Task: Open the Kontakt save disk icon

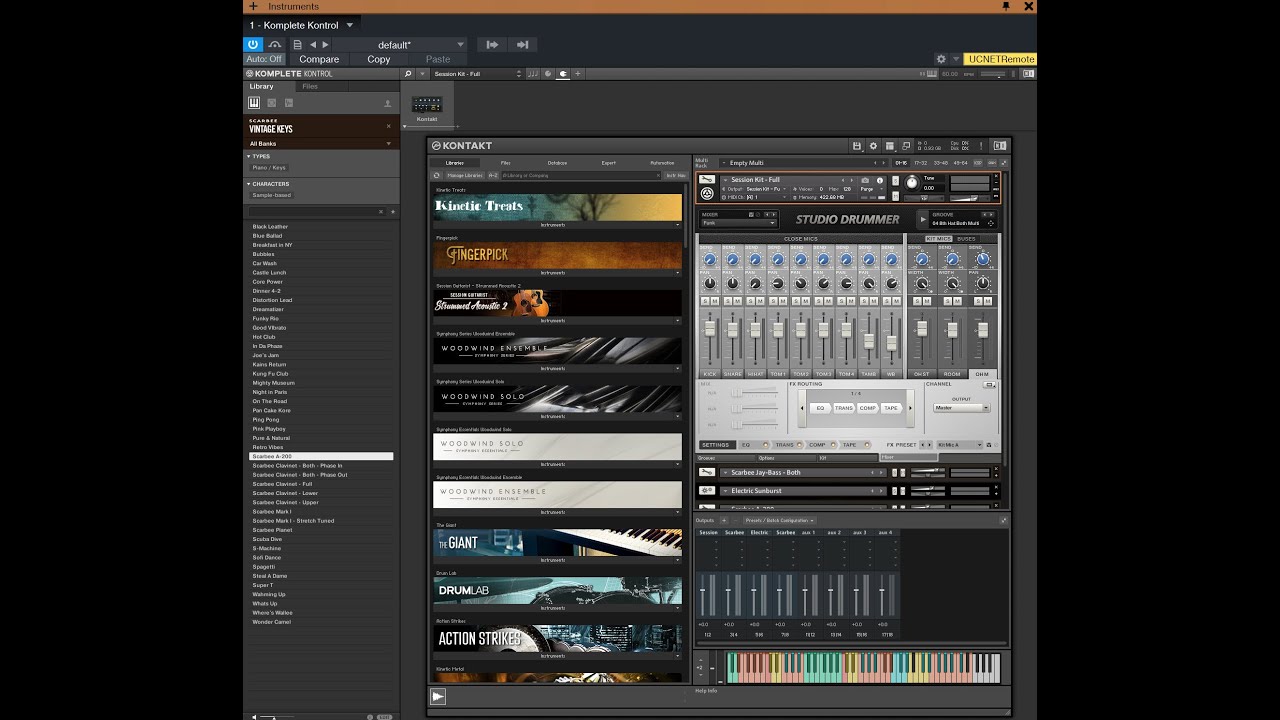Action: pyautogui.click(x=856, y=146)
